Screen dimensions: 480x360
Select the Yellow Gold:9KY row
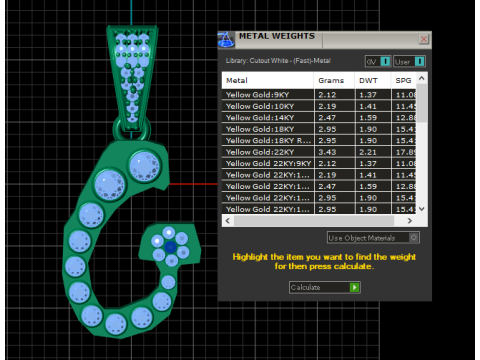pyautogui.click(x=319, y=95)
